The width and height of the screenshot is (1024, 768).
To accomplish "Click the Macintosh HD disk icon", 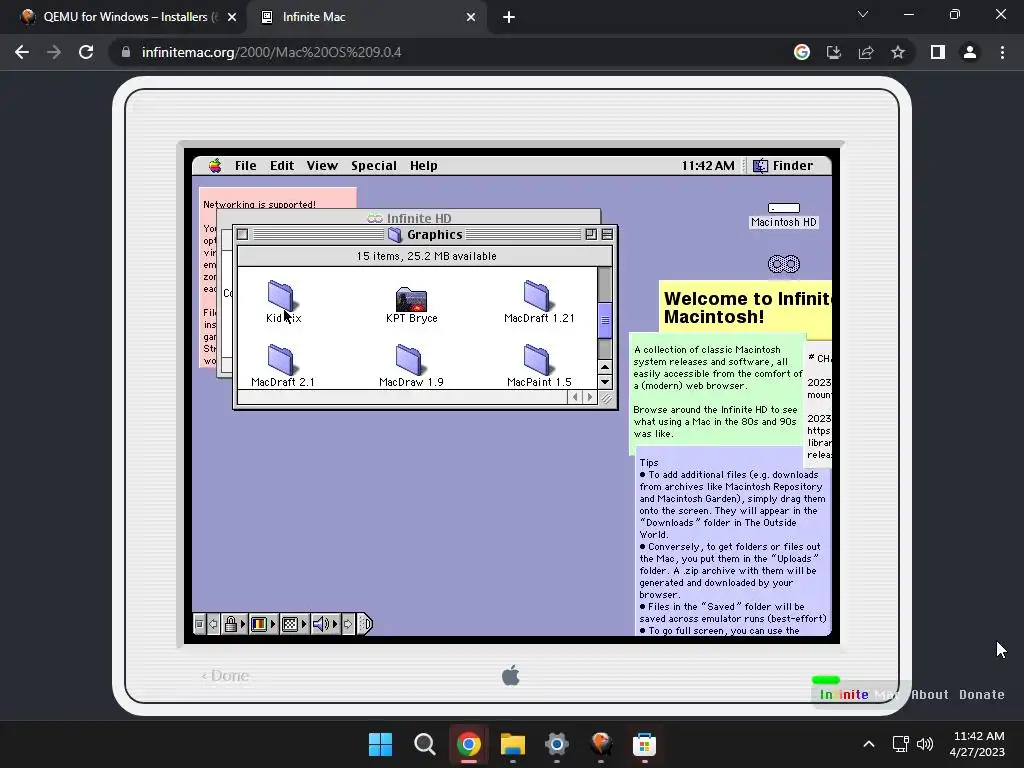I will [x=784, y=208].
